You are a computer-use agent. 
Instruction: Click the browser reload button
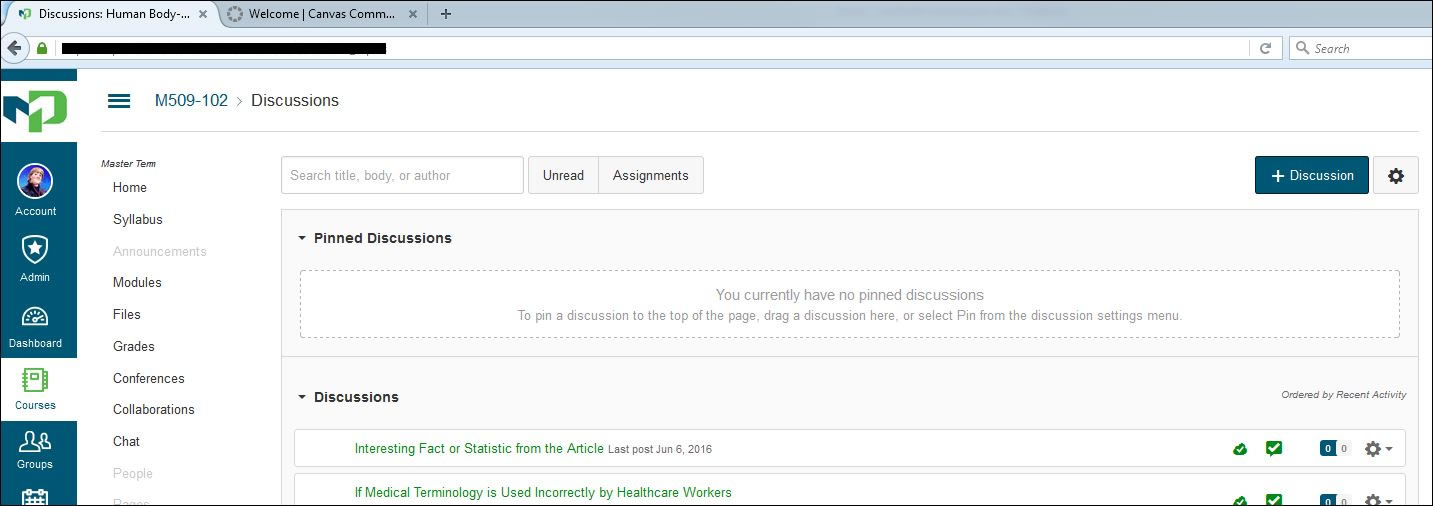click(x=1265, y=48)
